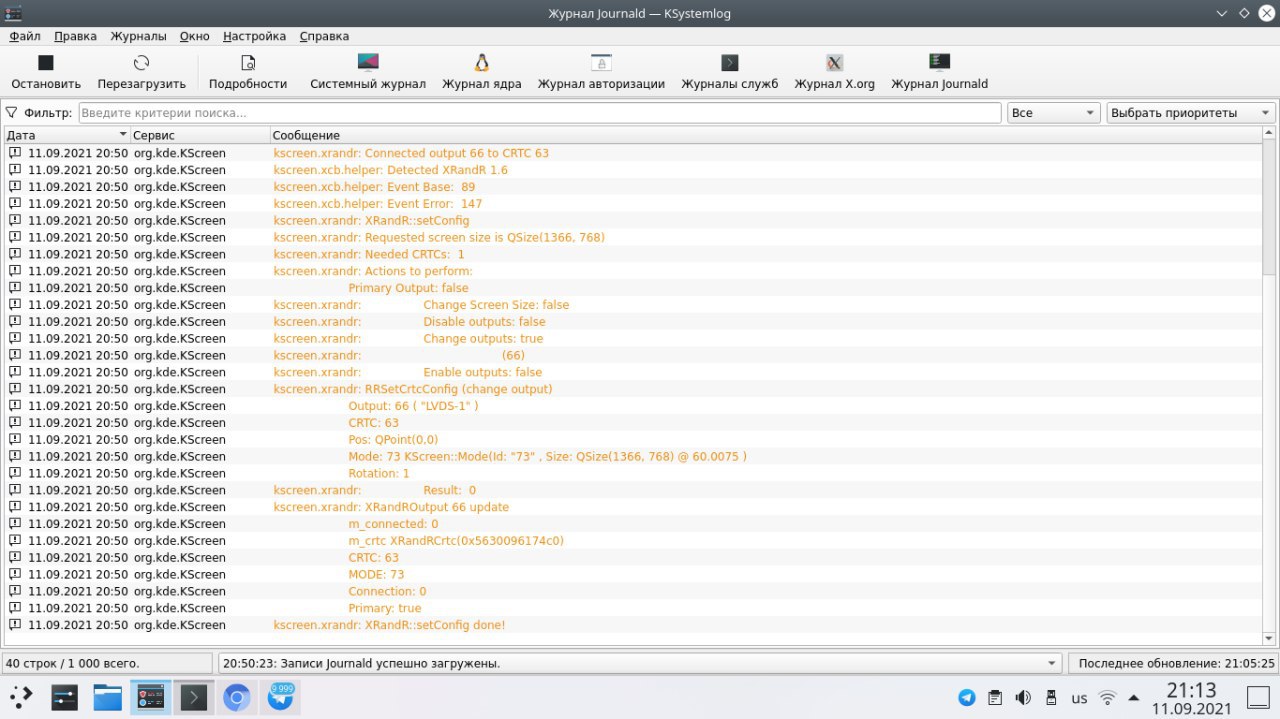
Task: Click Сообщение column header
Action: click(766, 135)
